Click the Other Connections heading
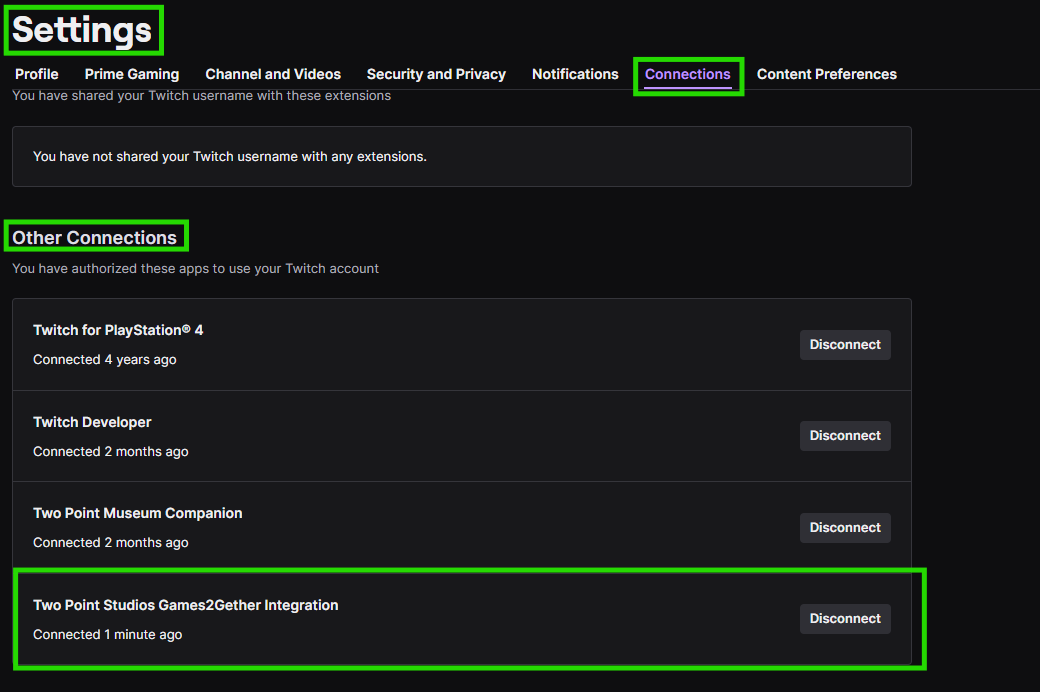This screenshot has width=1040, height=692. click(95, 238)
